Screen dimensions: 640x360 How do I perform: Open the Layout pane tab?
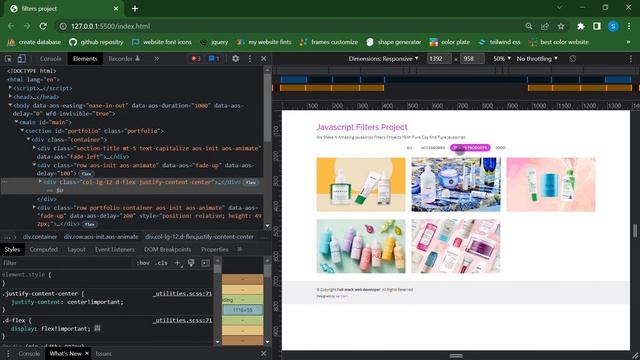click(x=76, y=249)
